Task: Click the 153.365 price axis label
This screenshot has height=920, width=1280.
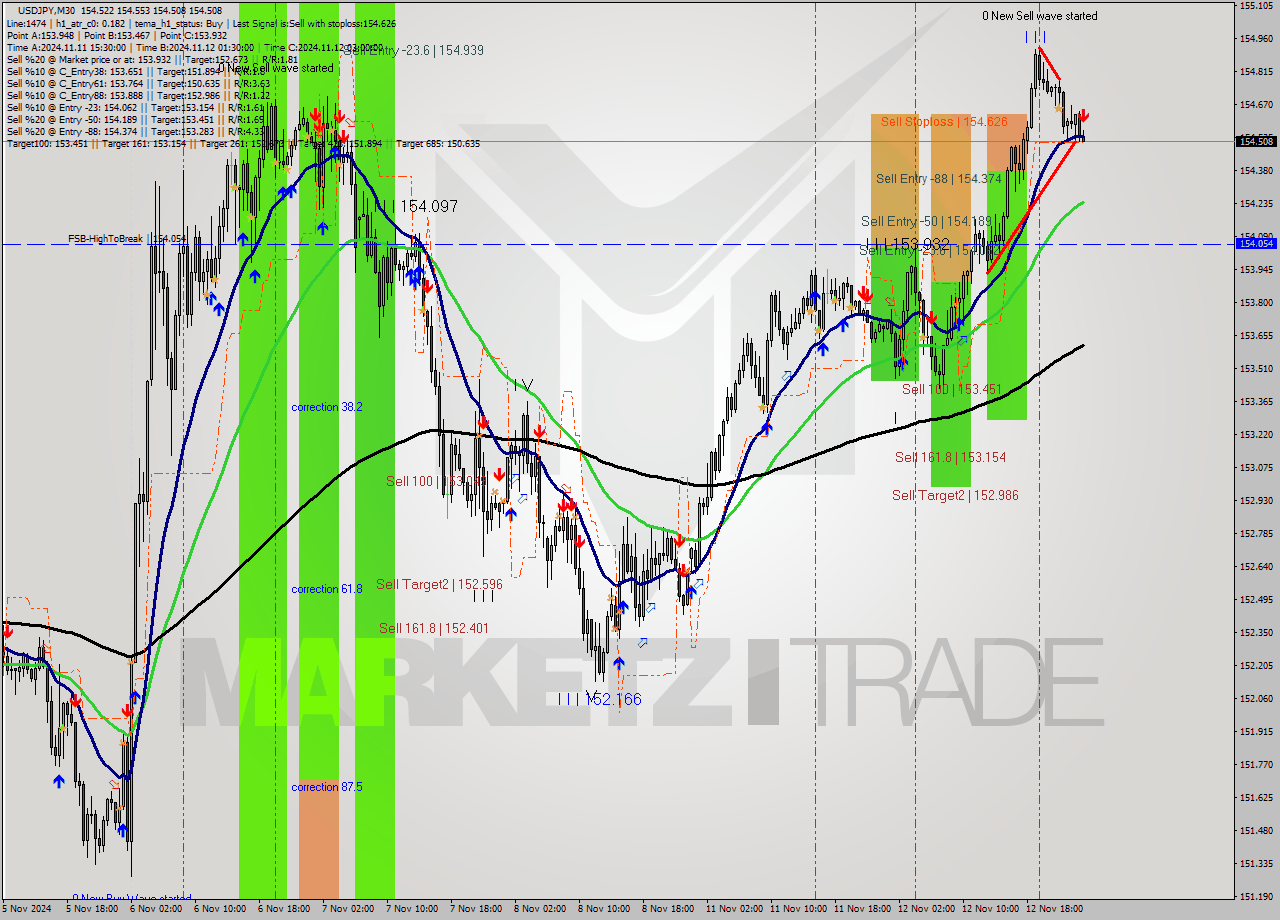Action: 1256,402
